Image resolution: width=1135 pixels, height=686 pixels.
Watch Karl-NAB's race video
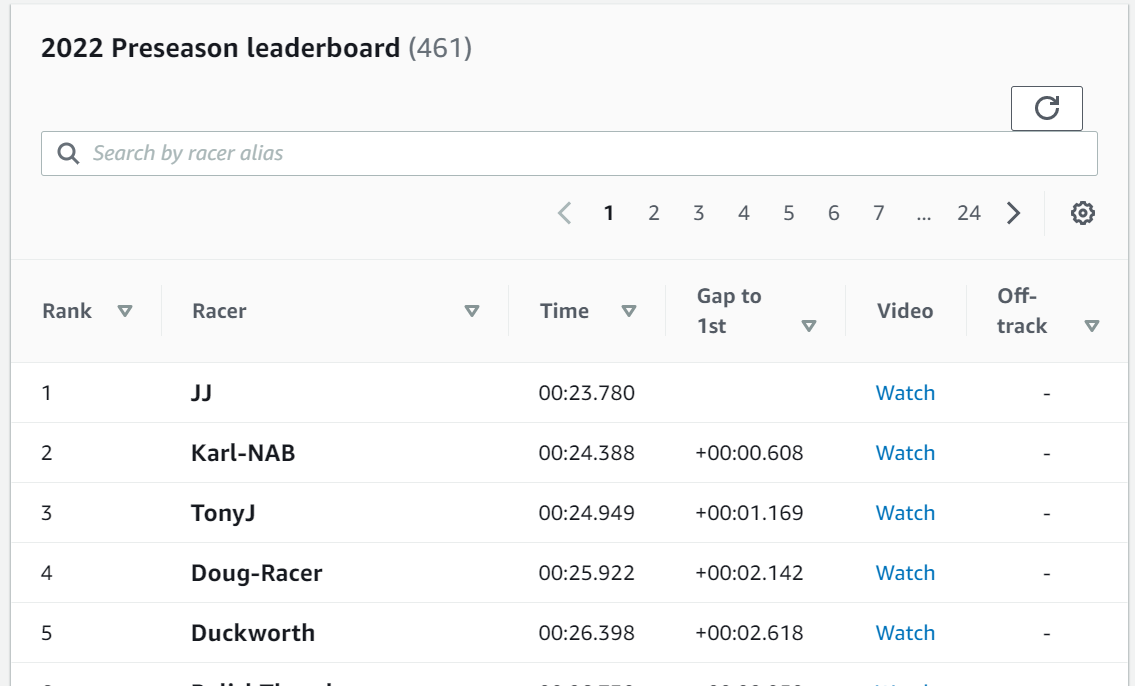coord(906,453)
